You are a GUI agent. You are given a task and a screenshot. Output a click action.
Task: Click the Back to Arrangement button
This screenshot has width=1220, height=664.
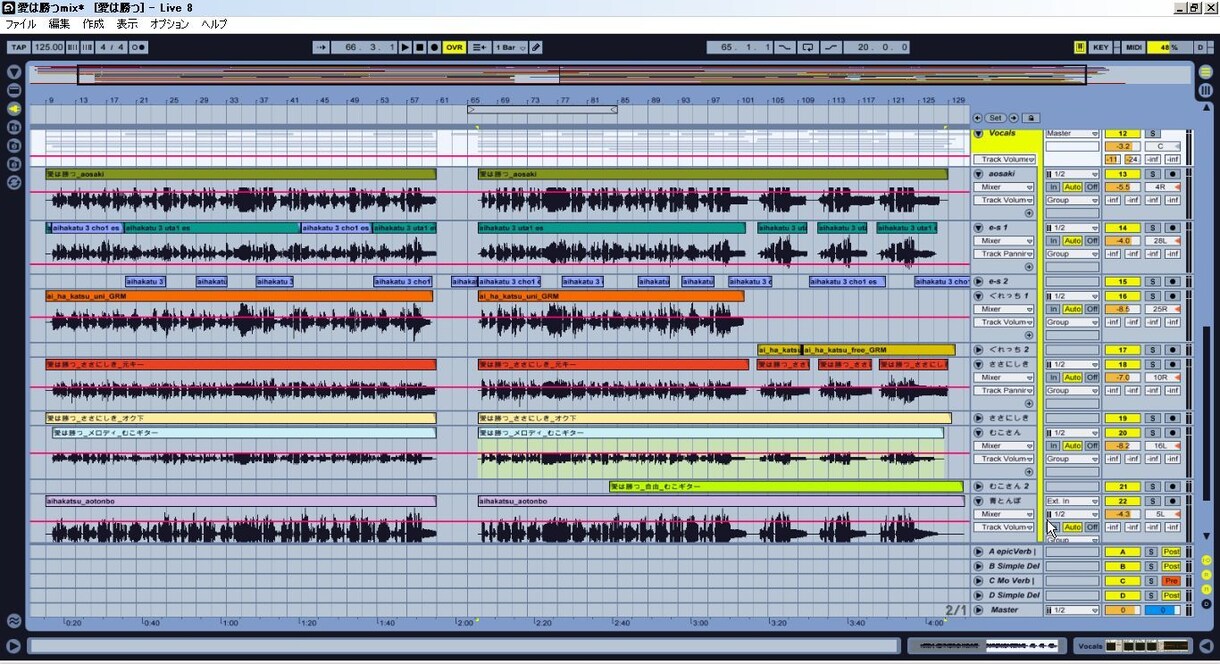tap(479, 47)
